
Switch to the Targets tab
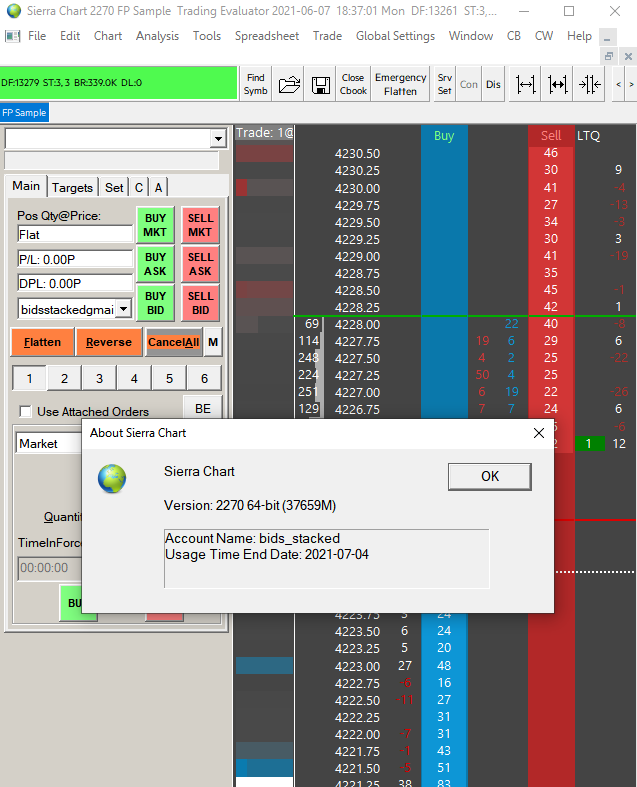point(72,188)
